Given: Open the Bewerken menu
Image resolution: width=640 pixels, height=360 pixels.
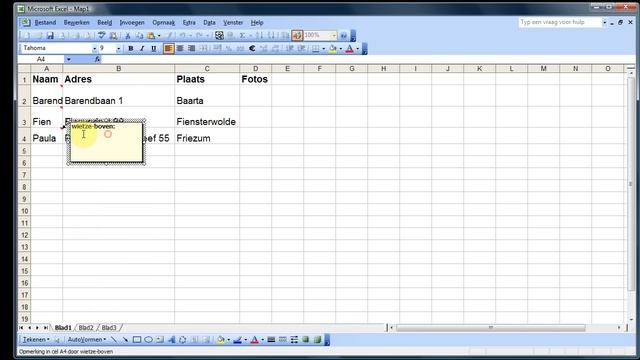Looking at the screenshot, I should click(76, 23).
